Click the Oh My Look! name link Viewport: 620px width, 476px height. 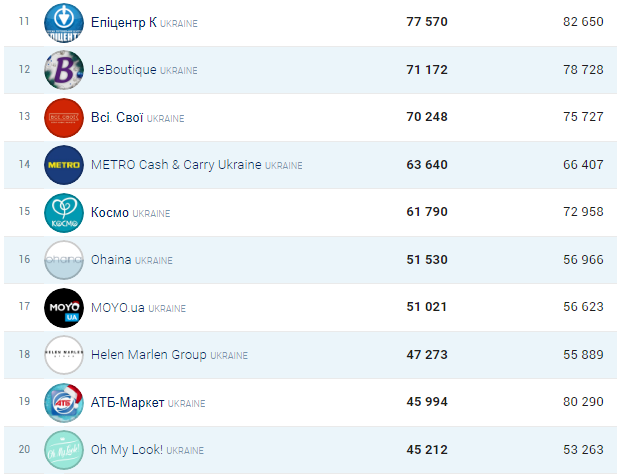(127, 450)
